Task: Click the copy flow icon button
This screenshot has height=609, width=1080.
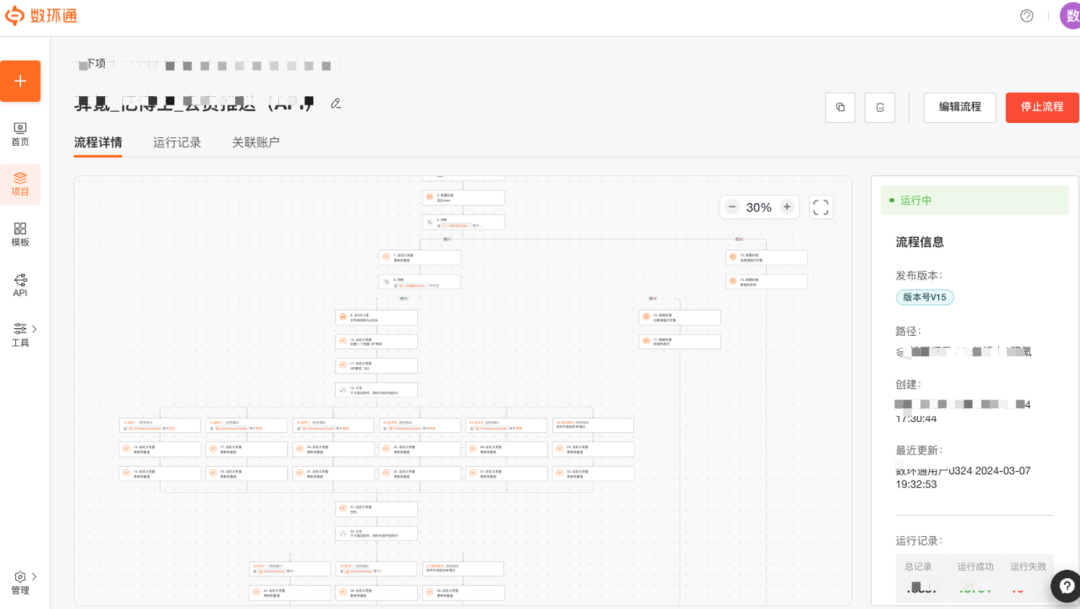Action: 840,107
